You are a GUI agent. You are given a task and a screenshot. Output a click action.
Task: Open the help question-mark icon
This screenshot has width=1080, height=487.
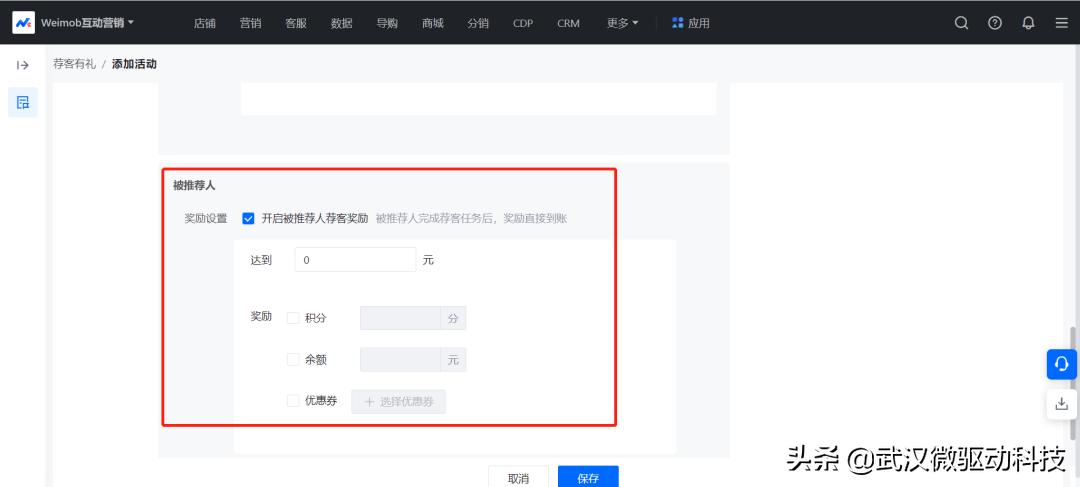point(995,23)
